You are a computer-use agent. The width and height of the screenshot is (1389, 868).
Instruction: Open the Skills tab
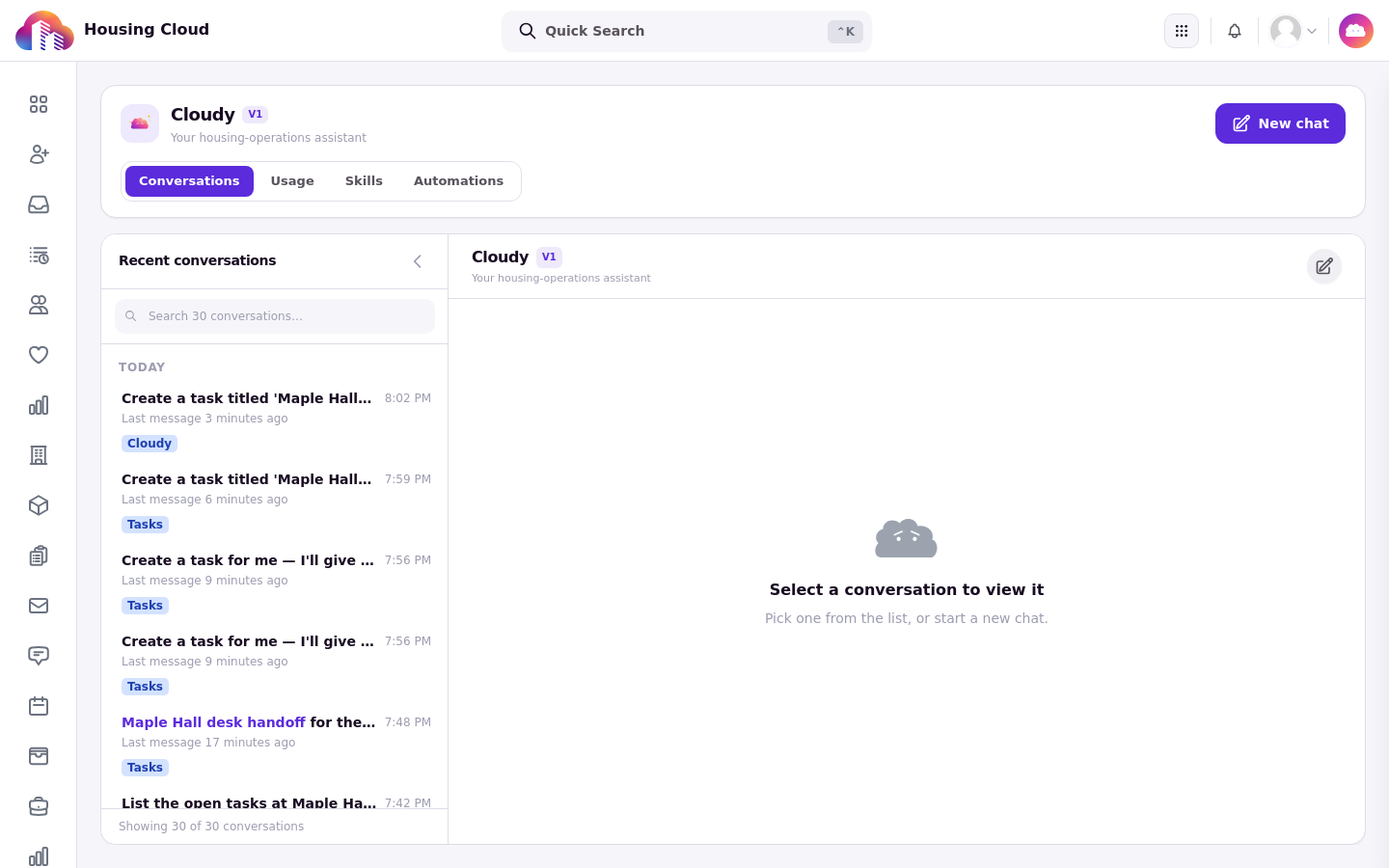pos(364,181)
